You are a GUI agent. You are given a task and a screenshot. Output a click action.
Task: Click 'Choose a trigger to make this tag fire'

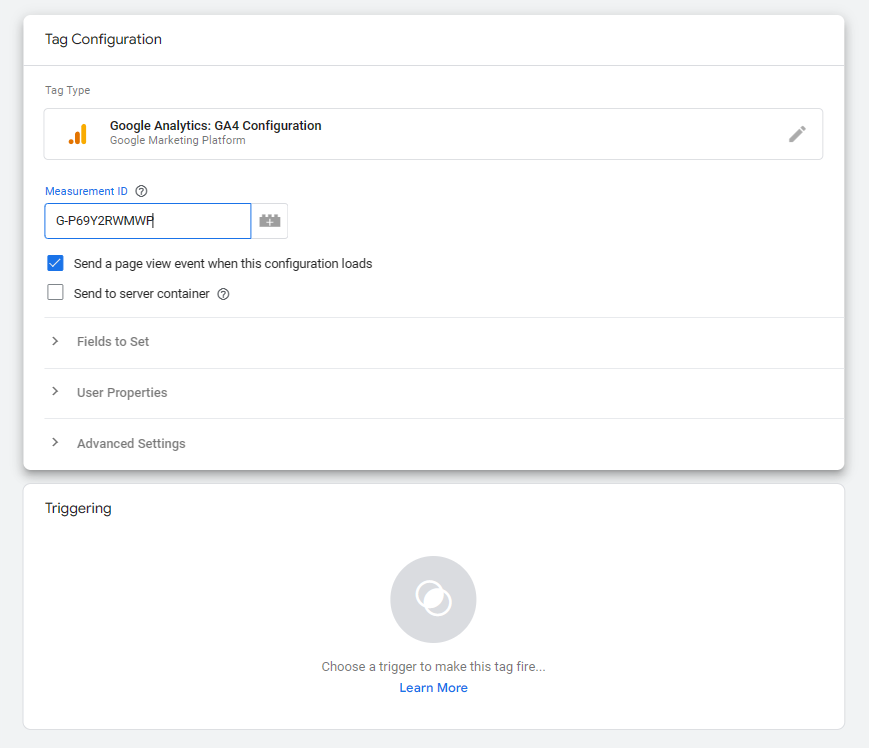point(433,666)
